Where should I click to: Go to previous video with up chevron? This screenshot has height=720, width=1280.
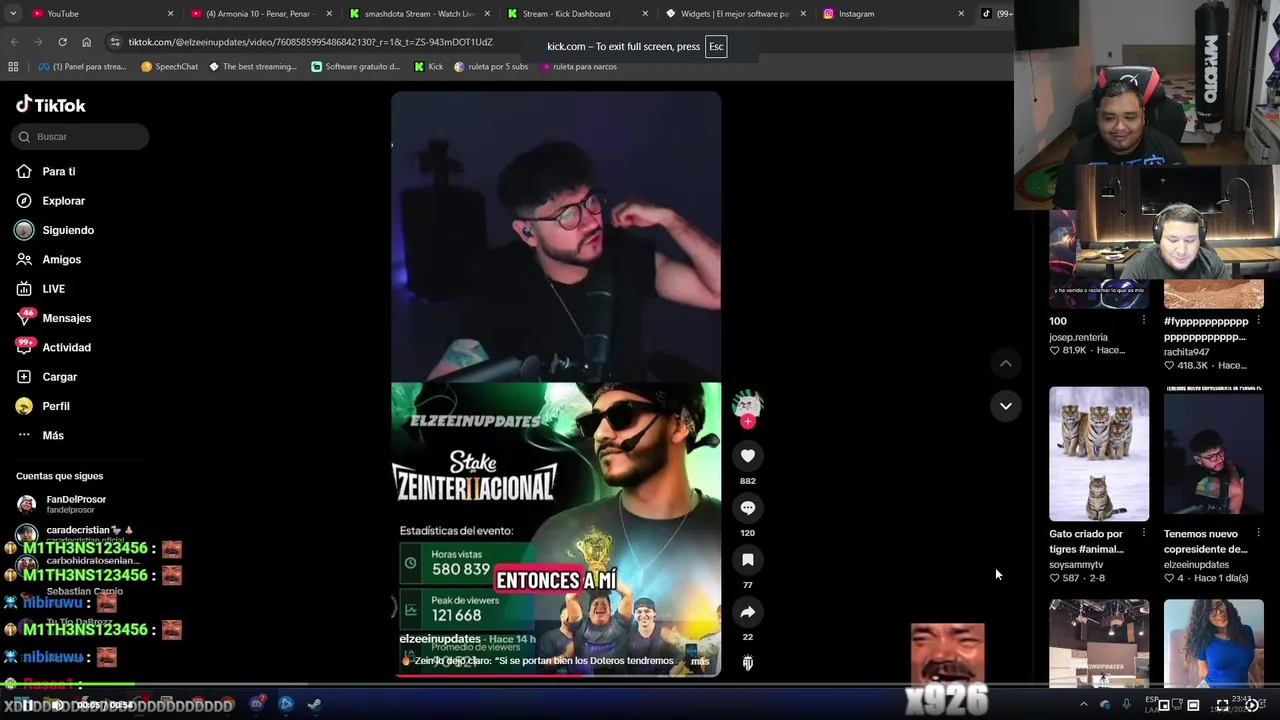tap(1006, 364)
